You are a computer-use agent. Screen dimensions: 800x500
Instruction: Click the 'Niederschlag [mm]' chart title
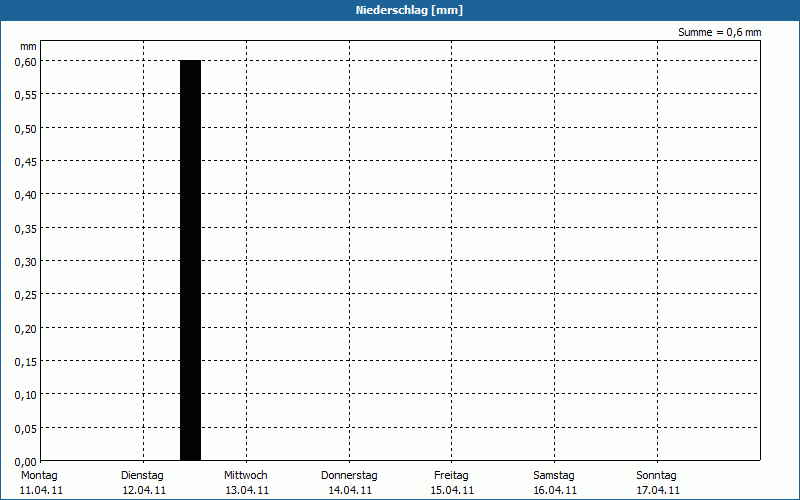[409, 10]
